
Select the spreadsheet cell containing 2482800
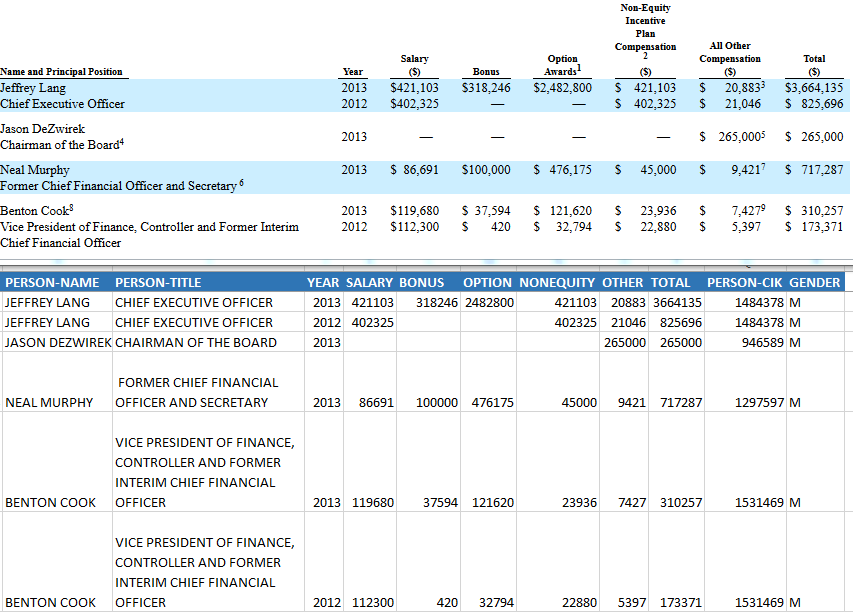pos(489,302)
